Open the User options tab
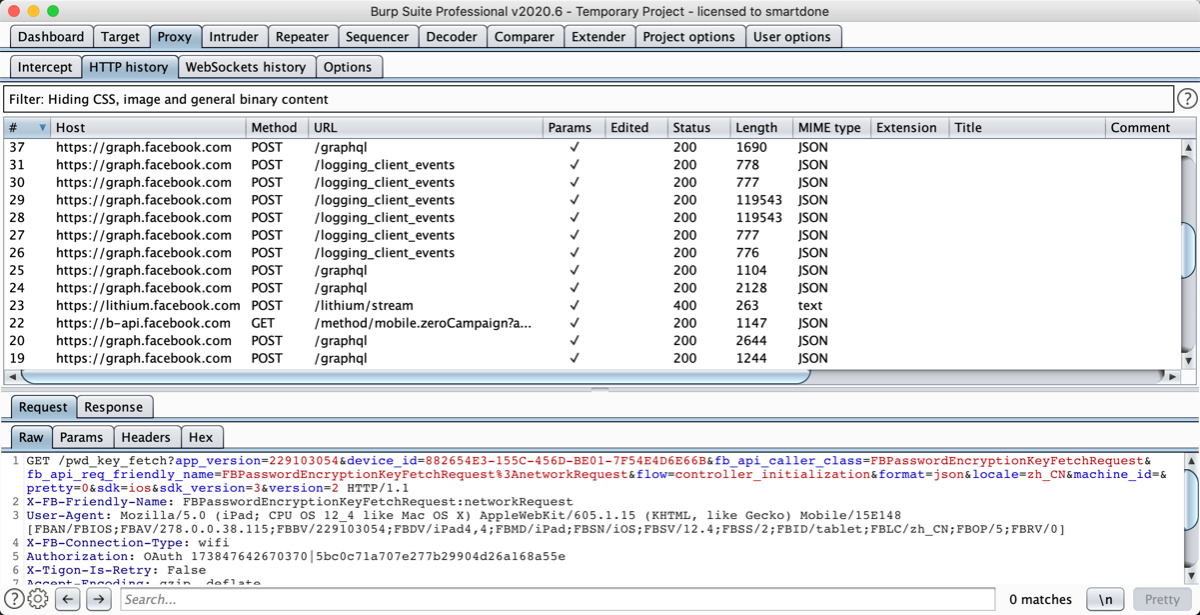 [x=792, y=36]
